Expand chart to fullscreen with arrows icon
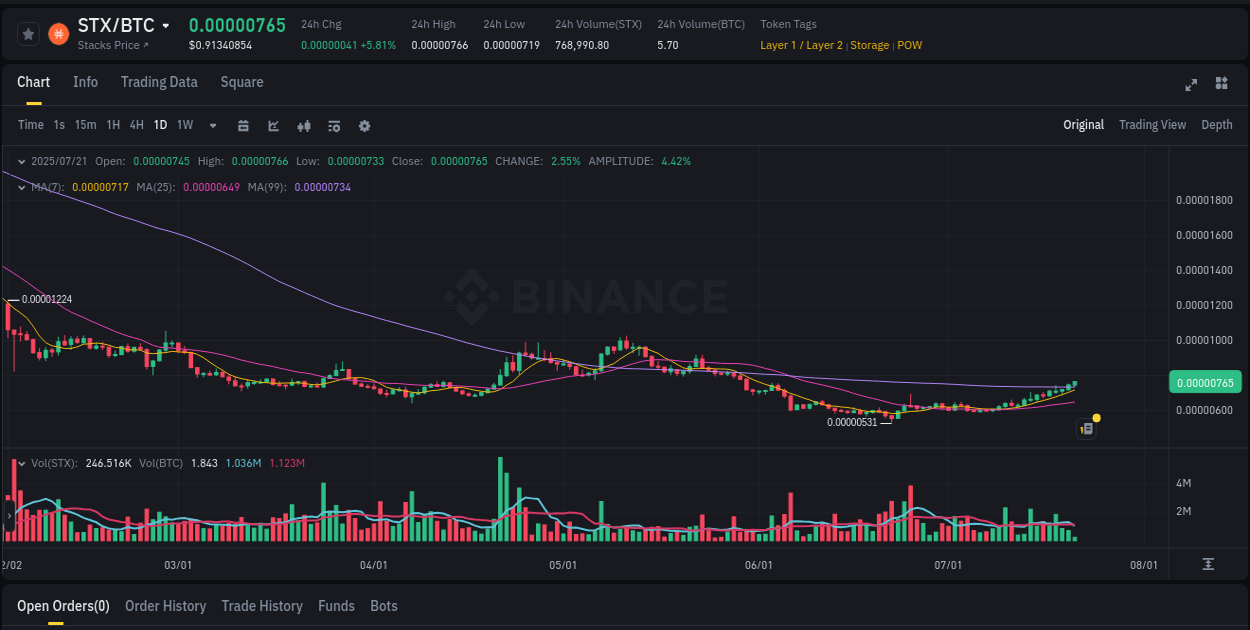 tap(1191, 85)
